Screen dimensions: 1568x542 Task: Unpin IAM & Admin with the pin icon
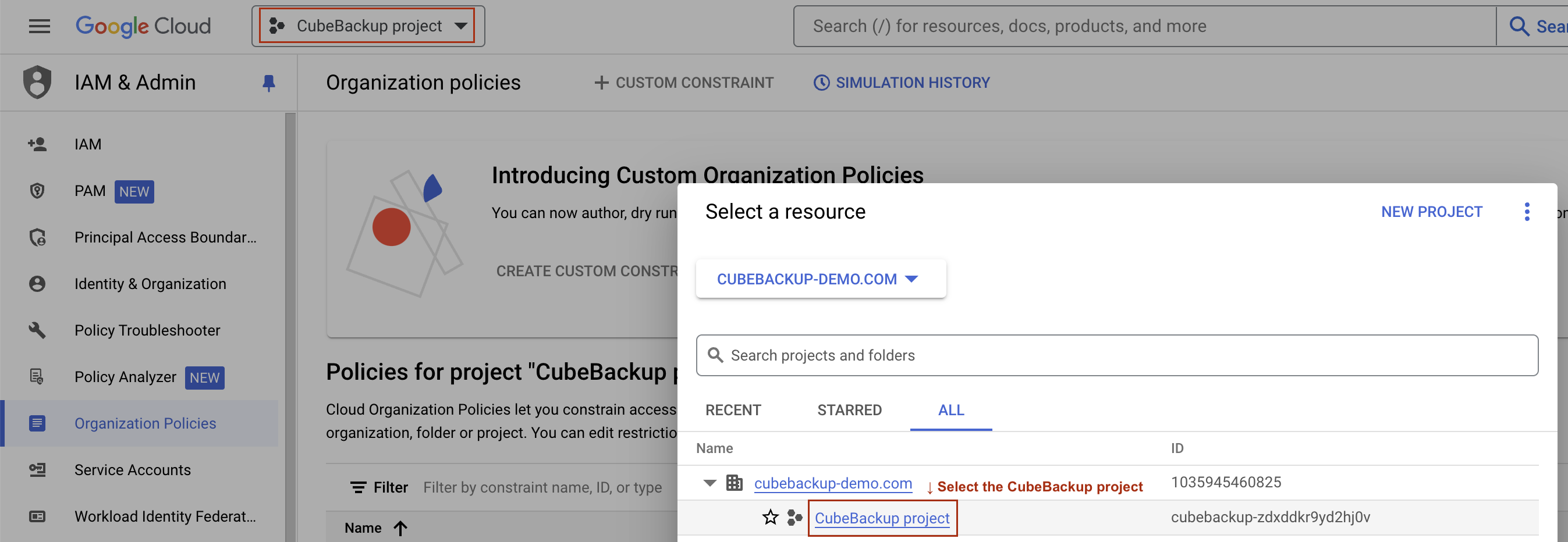(x=268, y=83)
